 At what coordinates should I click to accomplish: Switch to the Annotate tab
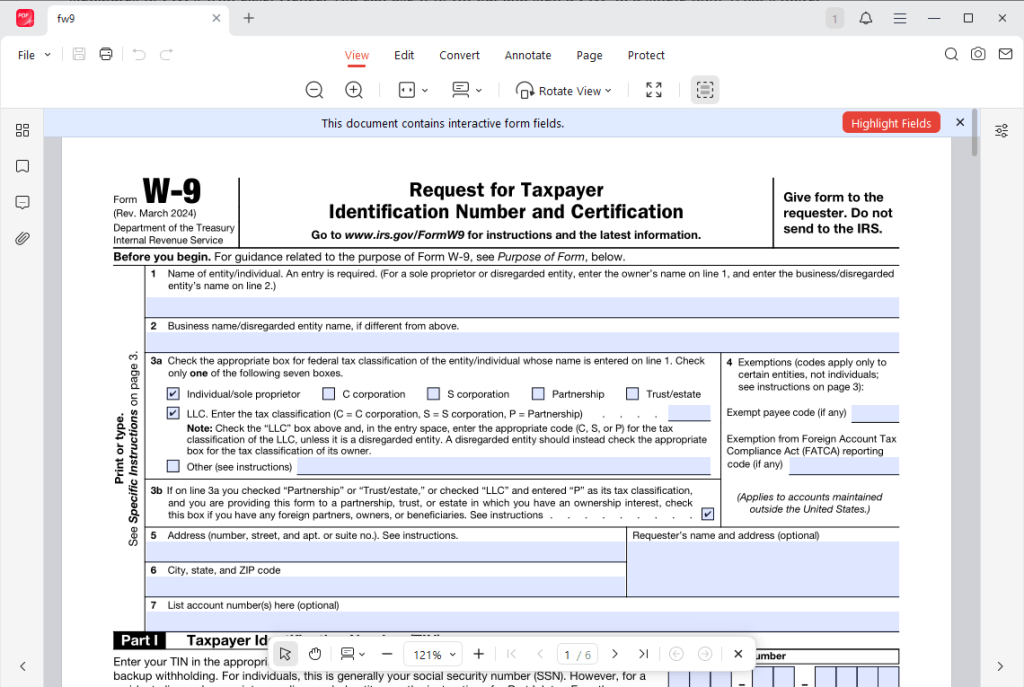click(x=528, y=56)
